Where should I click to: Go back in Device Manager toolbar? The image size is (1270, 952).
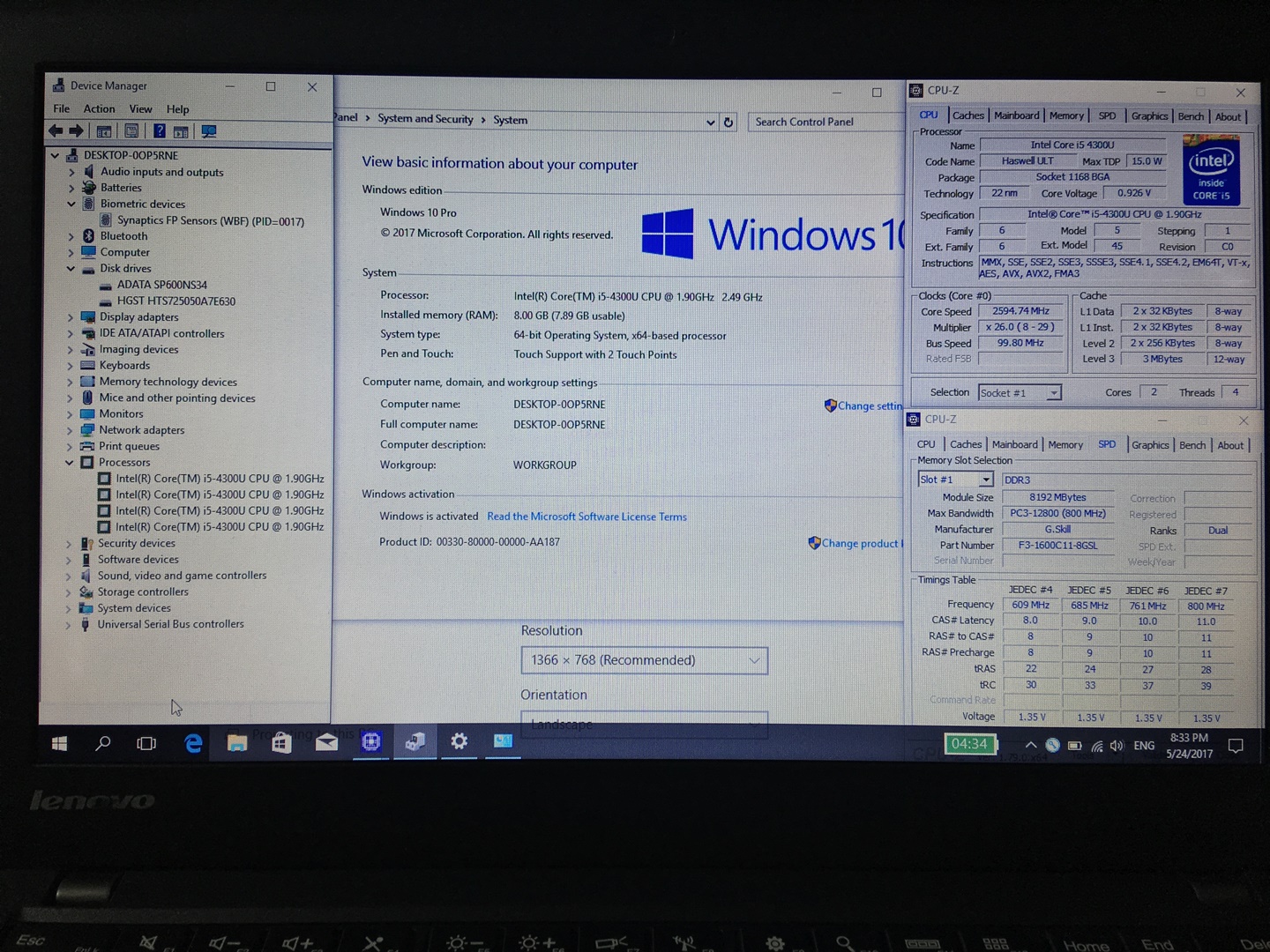coord(56,131)
